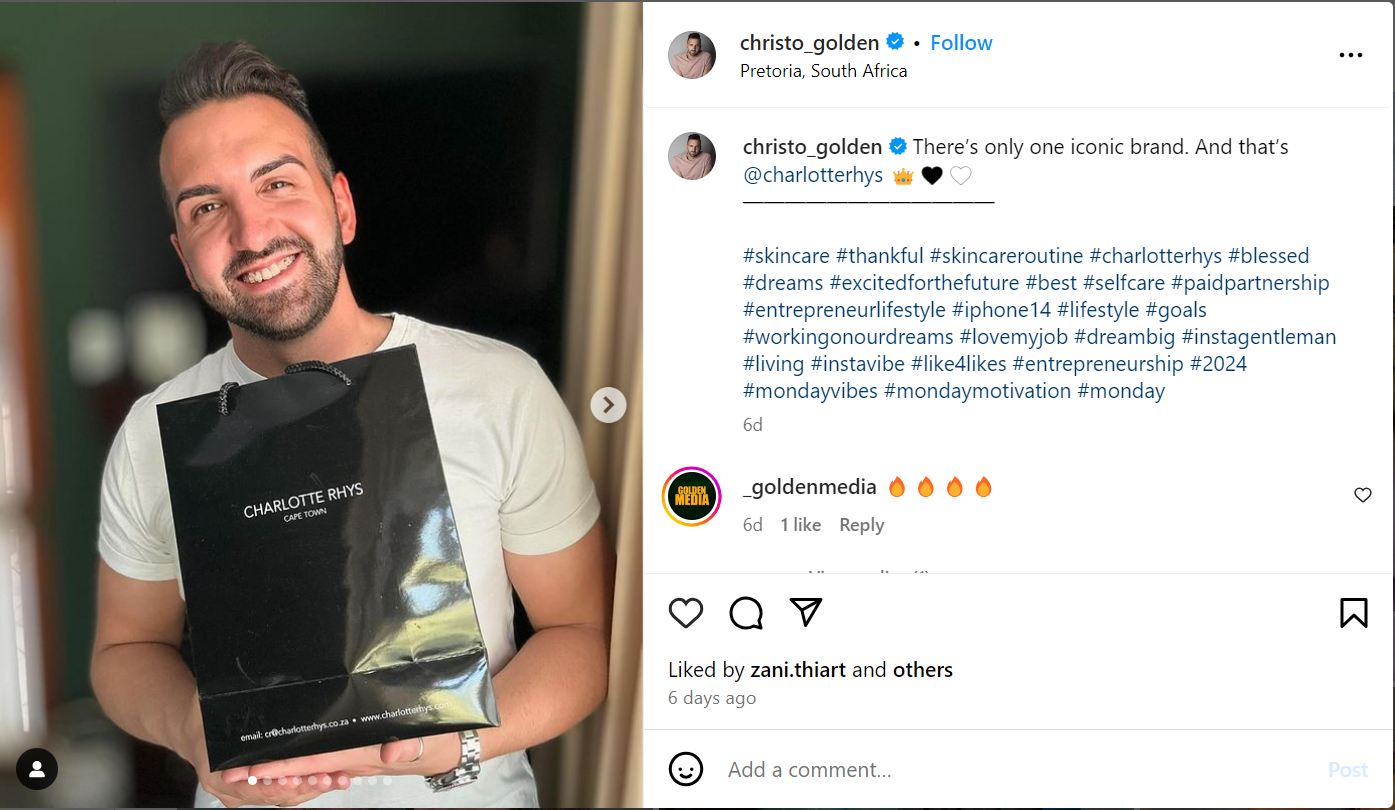The image size is (1395, 810).
Task: Like the post with the heart icon
Action: coord(686,612)
